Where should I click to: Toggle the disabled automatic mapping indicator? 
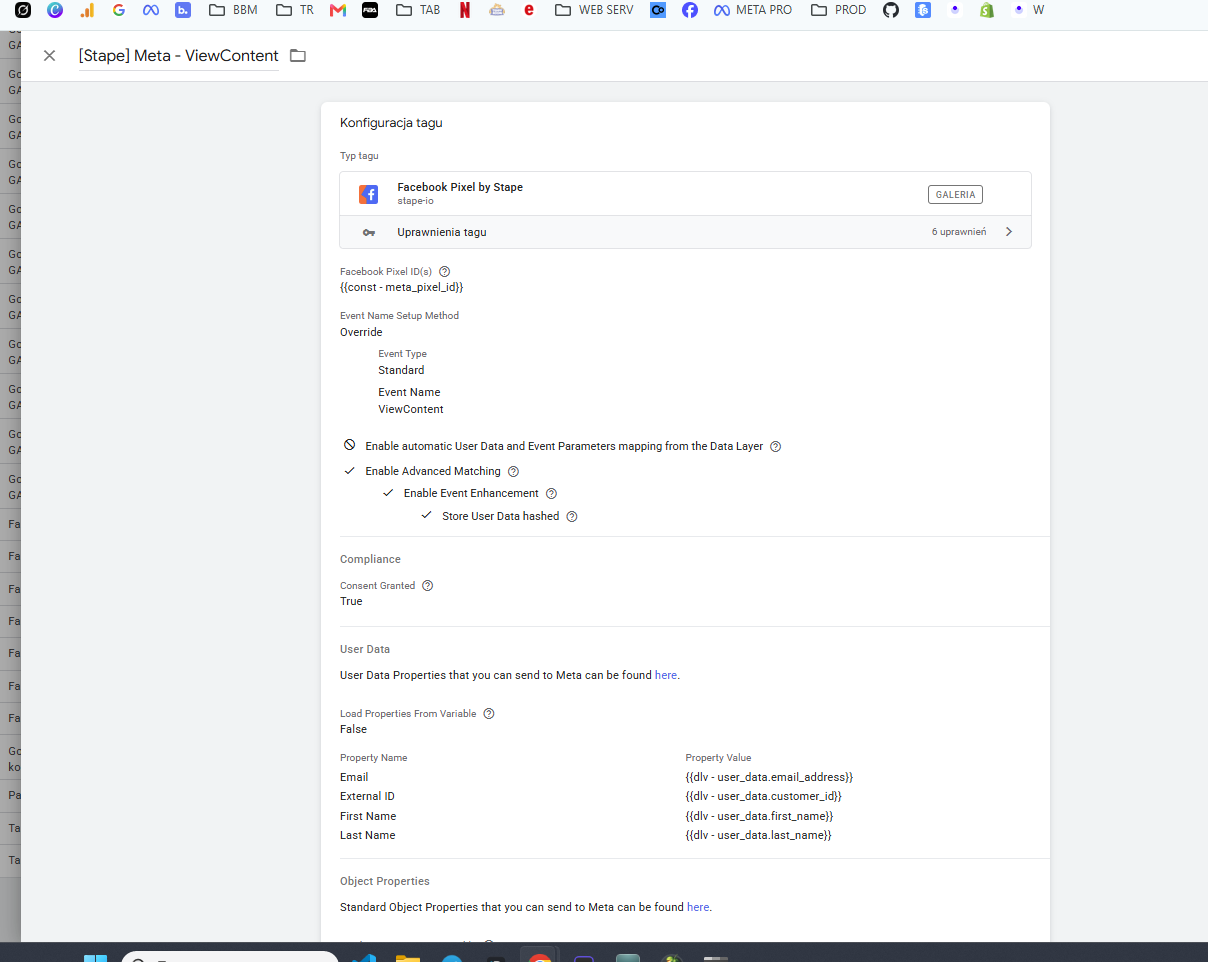click(x=349, y=445)
